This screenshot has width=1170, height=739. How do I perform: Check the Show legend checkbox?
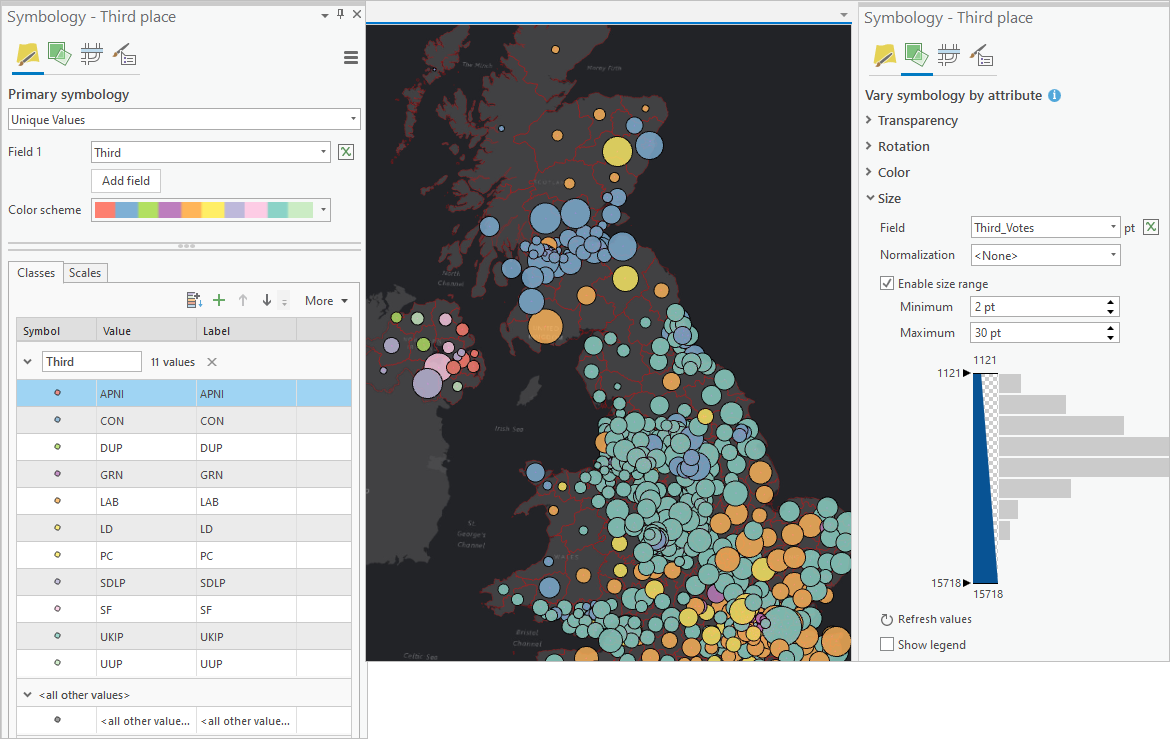pyautogui.click(x=887, y=645)
